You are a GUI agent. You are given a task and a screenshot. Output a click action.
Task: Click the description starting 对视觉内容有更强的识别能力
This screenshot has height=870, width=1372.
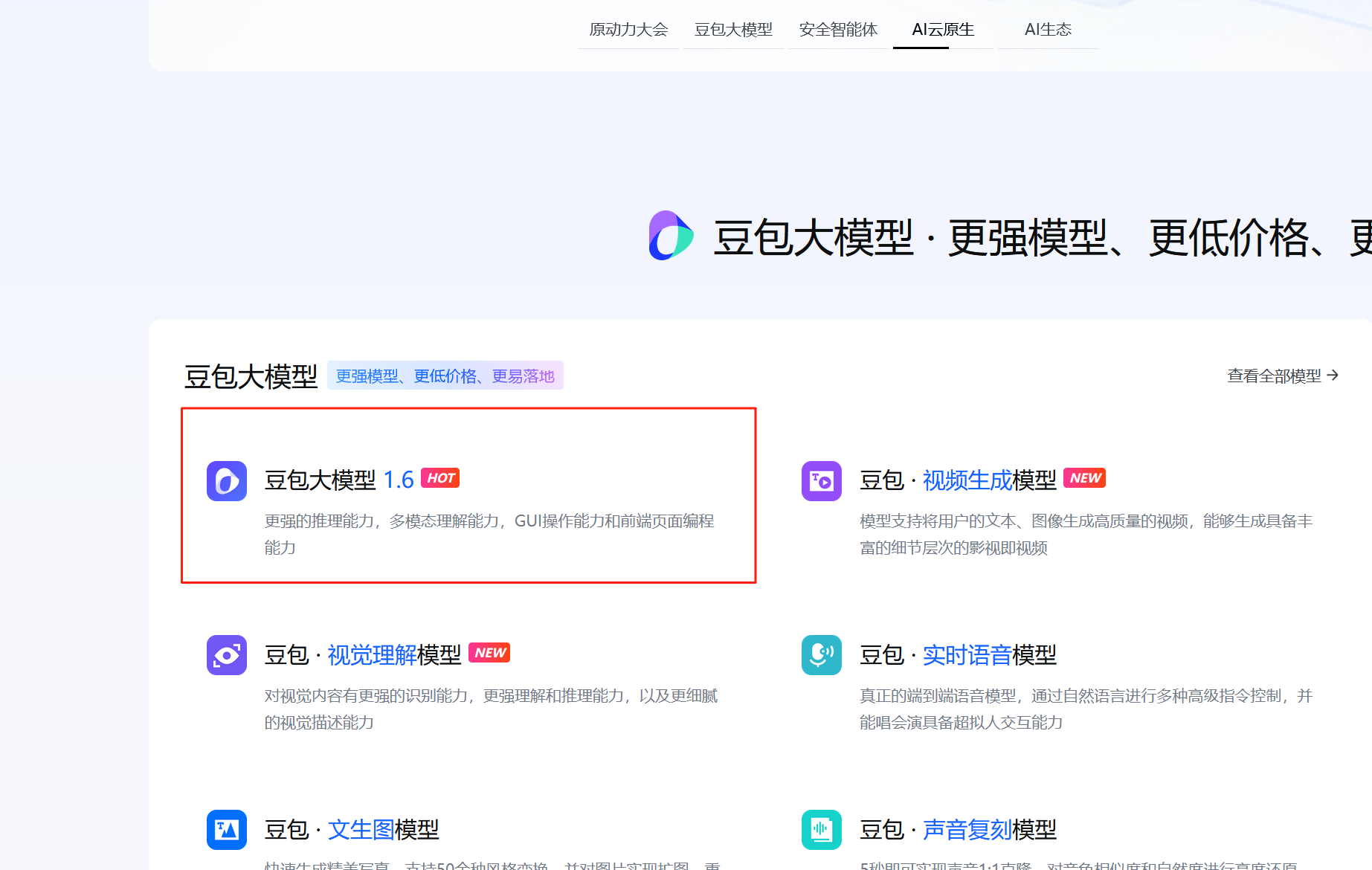pos(491,709)
